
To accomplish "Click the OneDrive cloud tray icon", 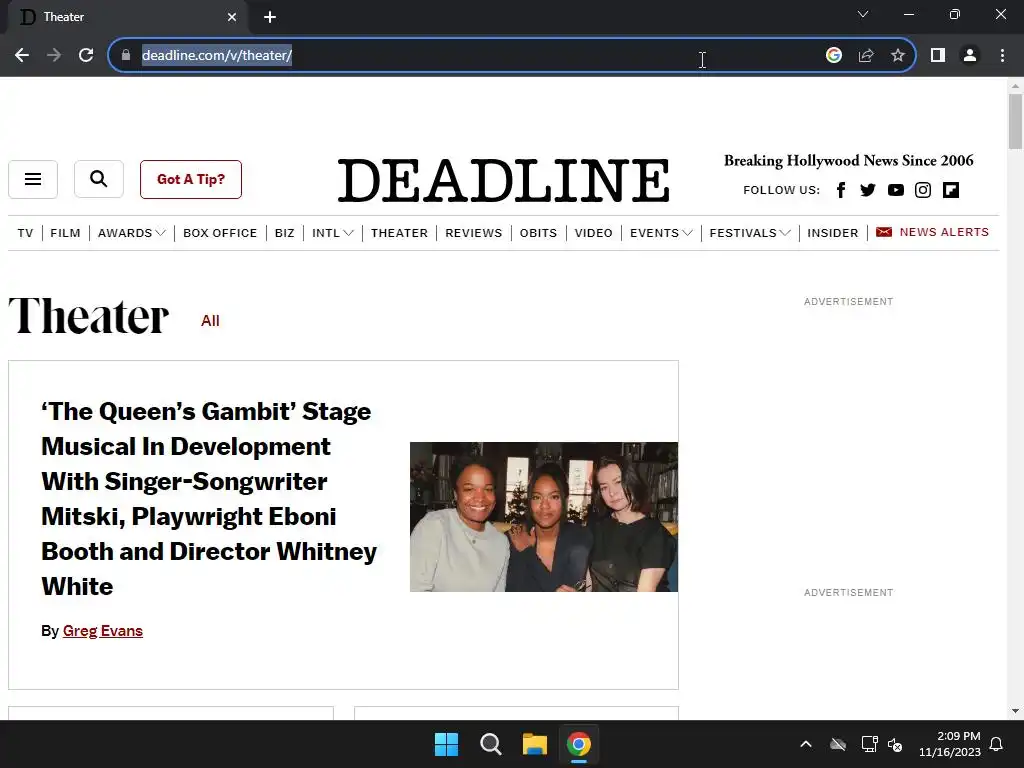I will pos(838,744).
